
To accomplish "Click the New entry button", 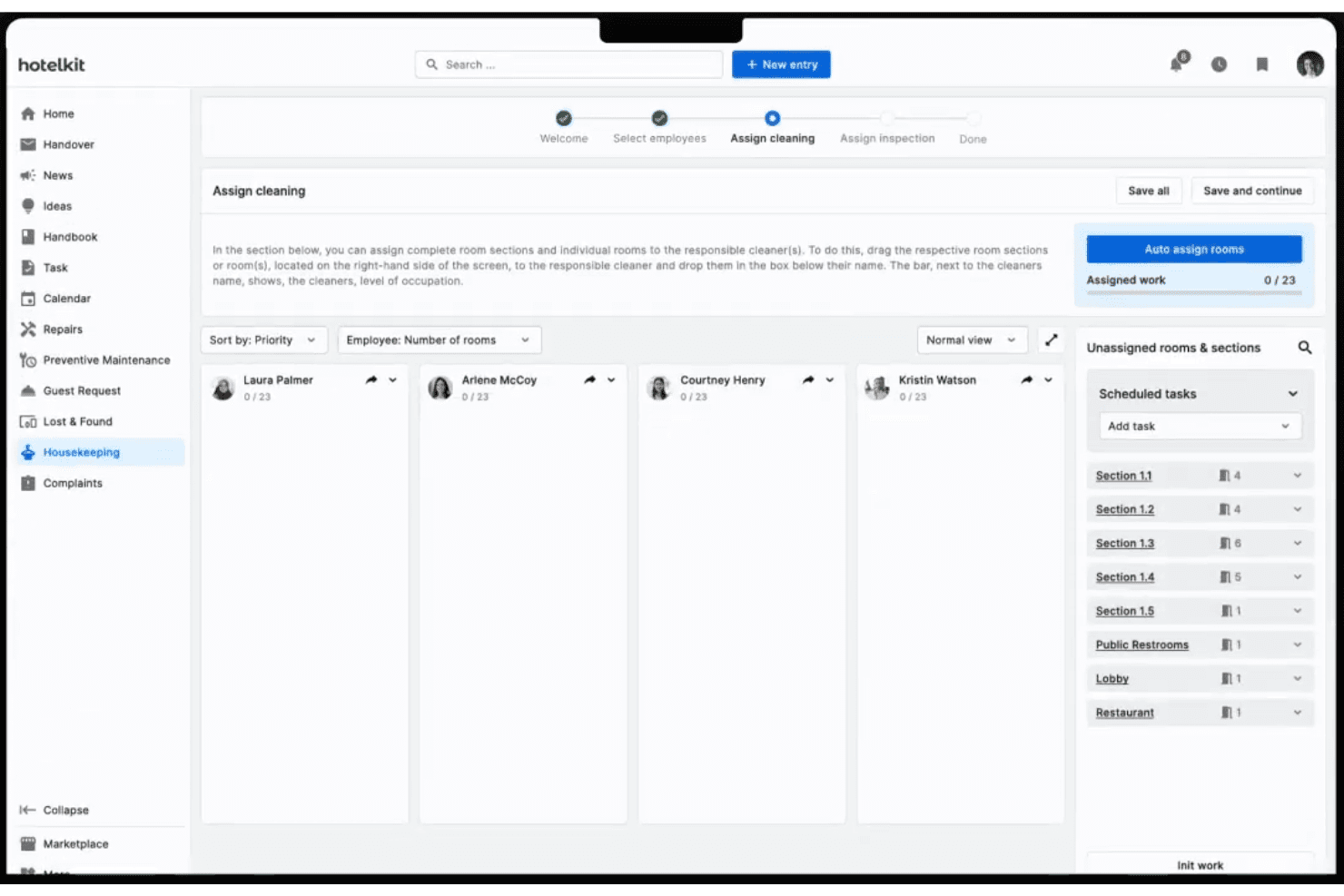I will click(x=781, y=64).
